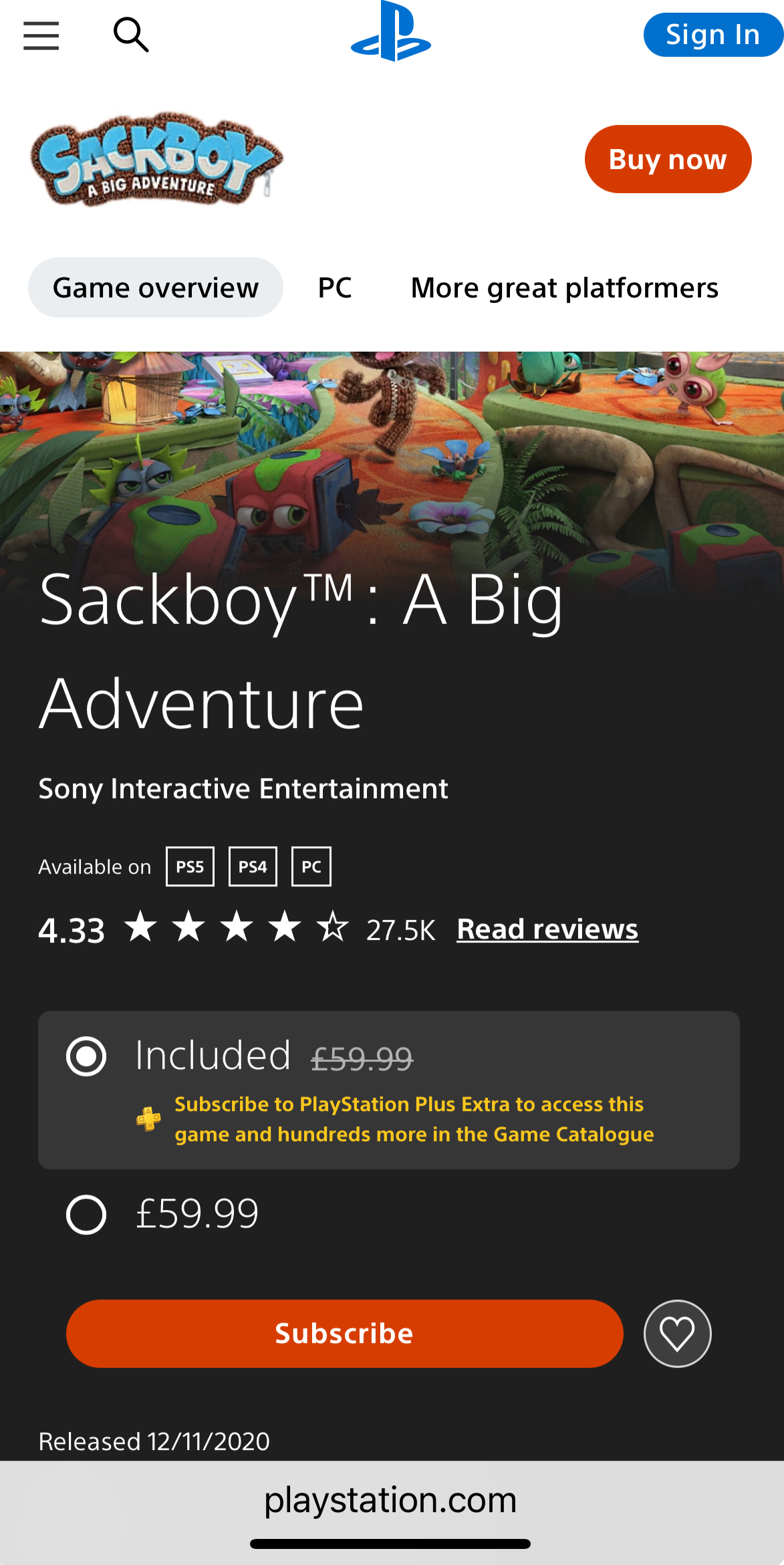
Task: Select the PS4 platform badge
Action: (x=253, y=866)
